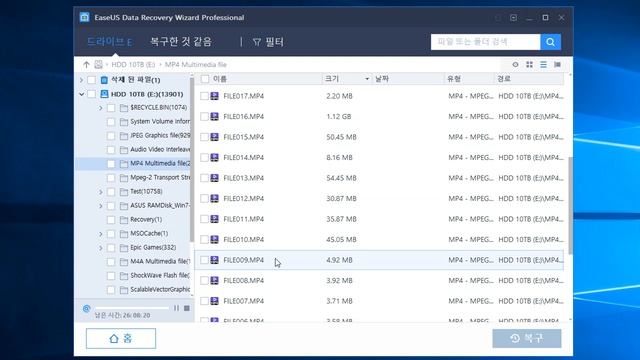Viewport: 640px width, 360px height.
Task: Open the 드라이브 E tab
Action: tap(109, 42)
